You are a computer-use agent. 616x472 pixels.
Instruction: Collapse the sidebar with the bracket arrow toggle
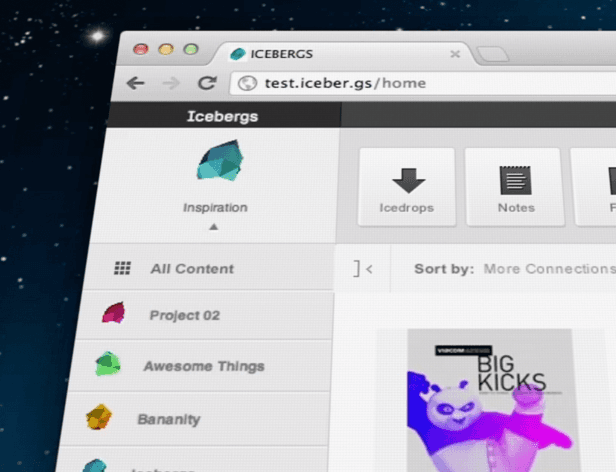pyautogui.click(x=363, y=269)
